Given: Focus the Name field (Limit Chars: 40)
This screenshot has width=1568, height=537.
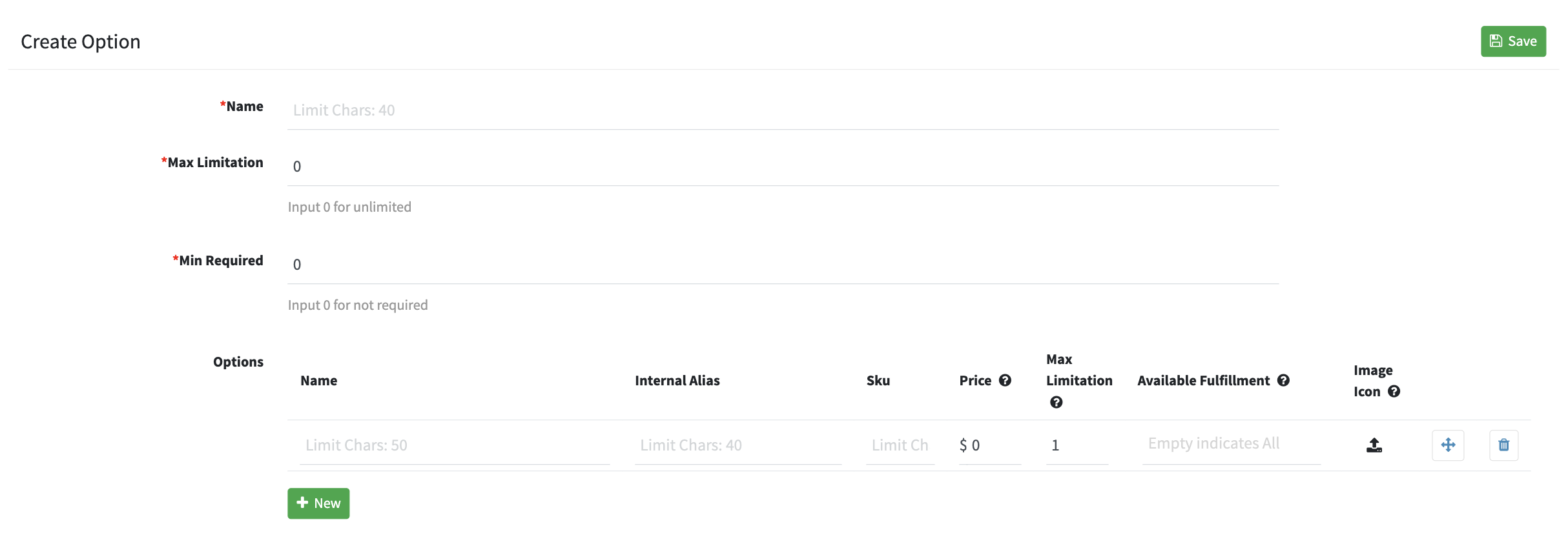Looking at the screenshot, I should click(783, 110).
